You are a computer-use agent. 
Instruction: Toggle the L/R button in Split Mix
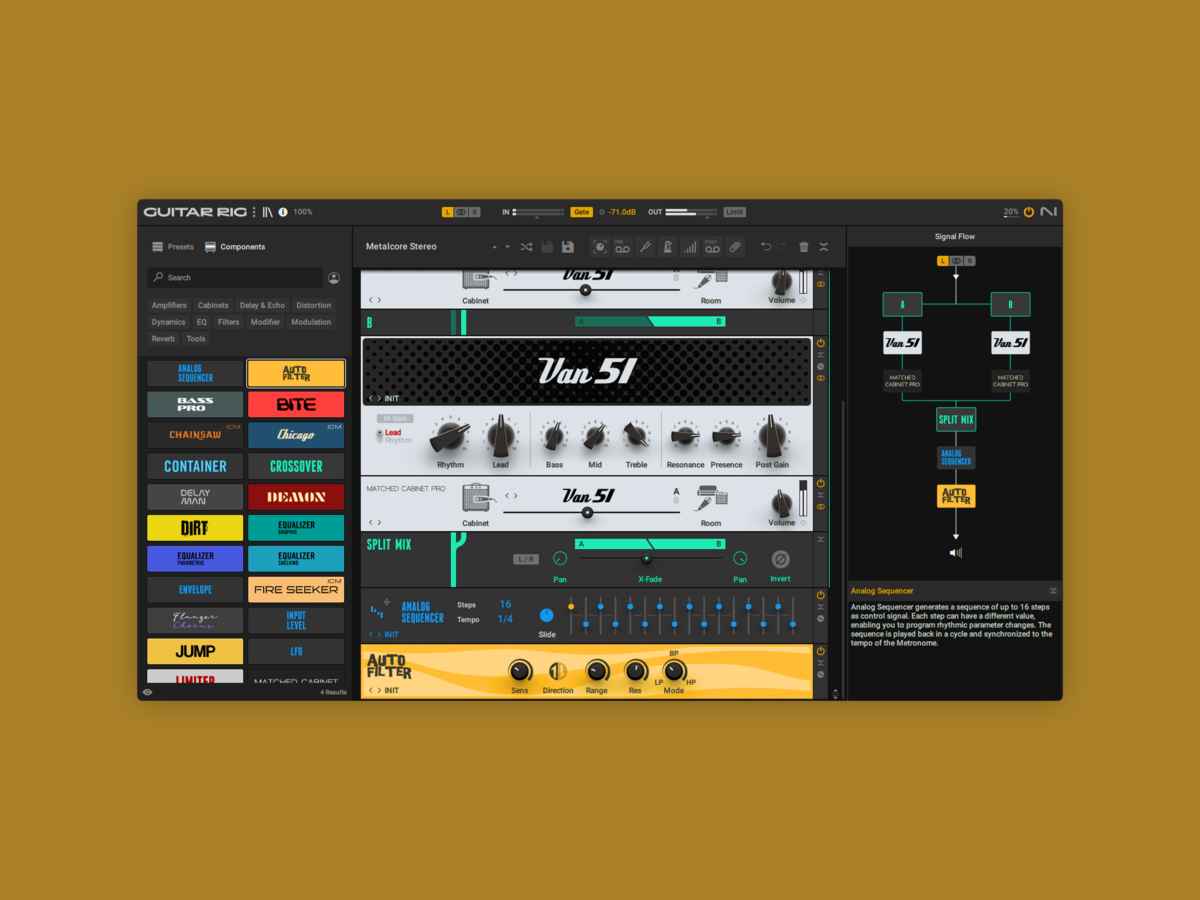pyautogui.click(x=526, y=559)
